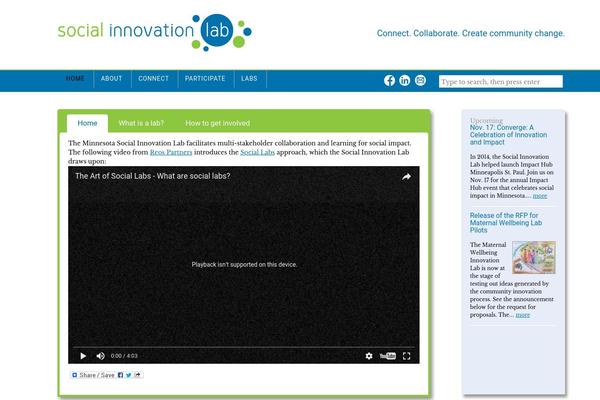Viewport: 600px width, 400px height.
Task: Click Playback isn't supported on this device message
Action: 244,264
